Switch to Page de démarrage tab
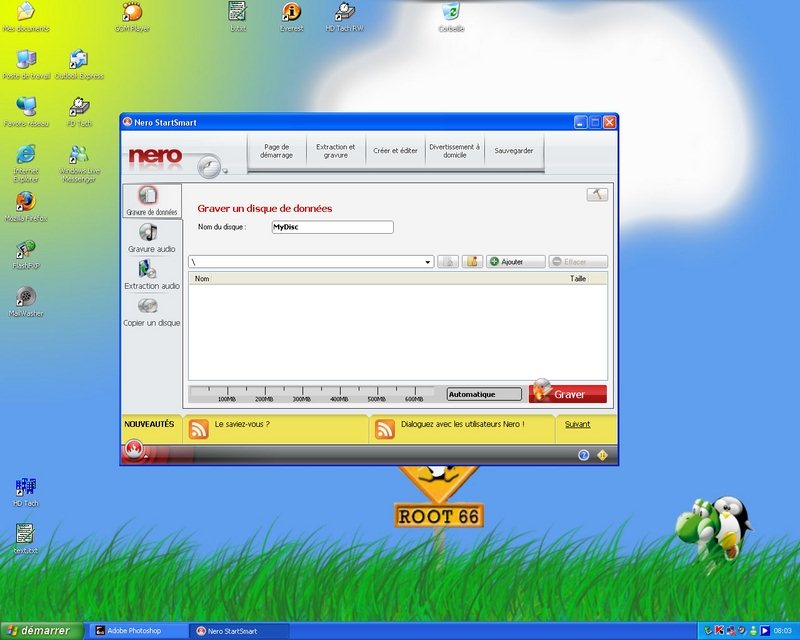The height and width of the screenshot is (640, 800). (x=277, y=151)
